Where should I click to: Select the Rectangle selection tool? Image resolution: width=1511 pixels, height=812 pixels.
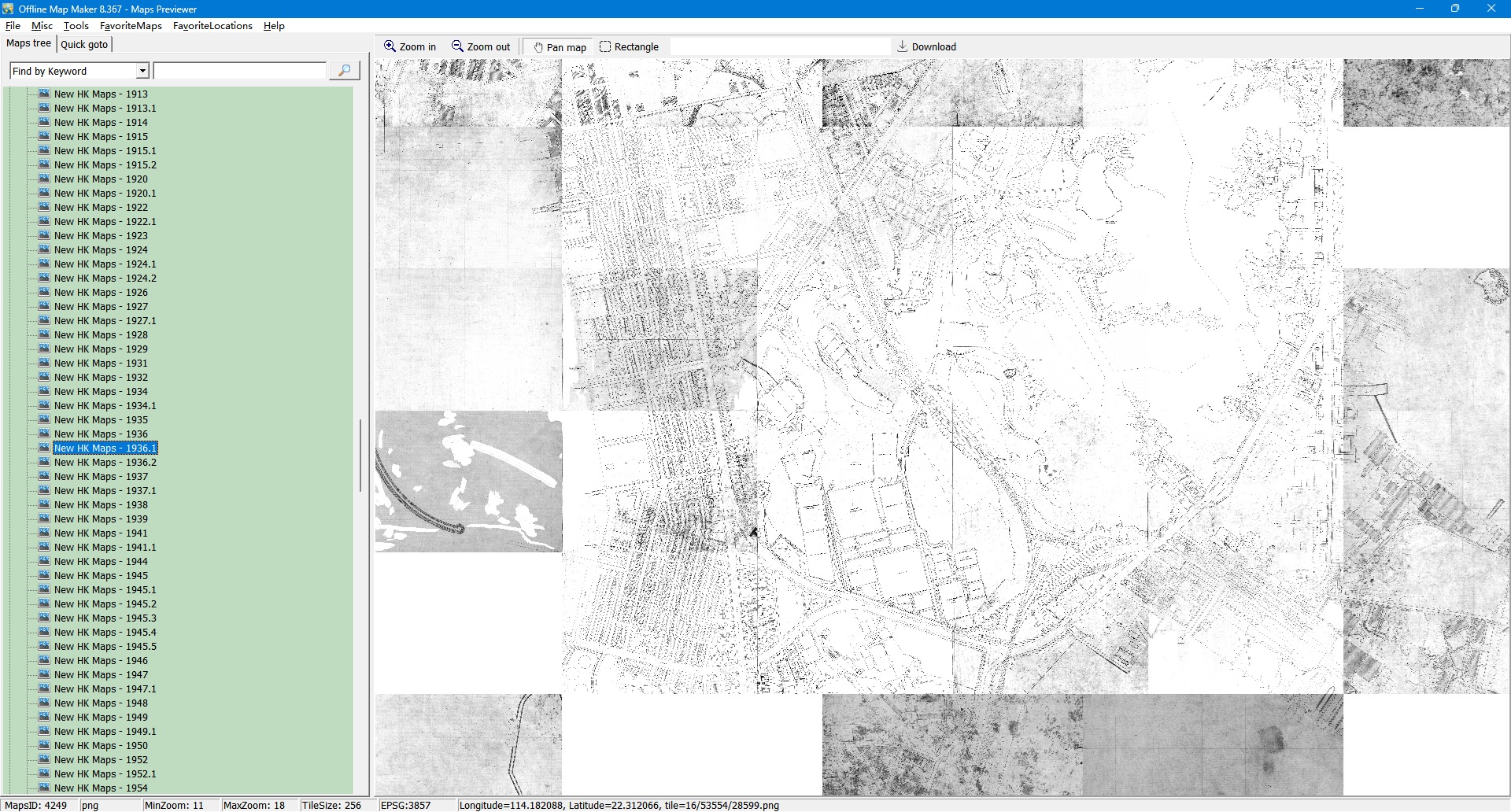click(x=605, y=46)
